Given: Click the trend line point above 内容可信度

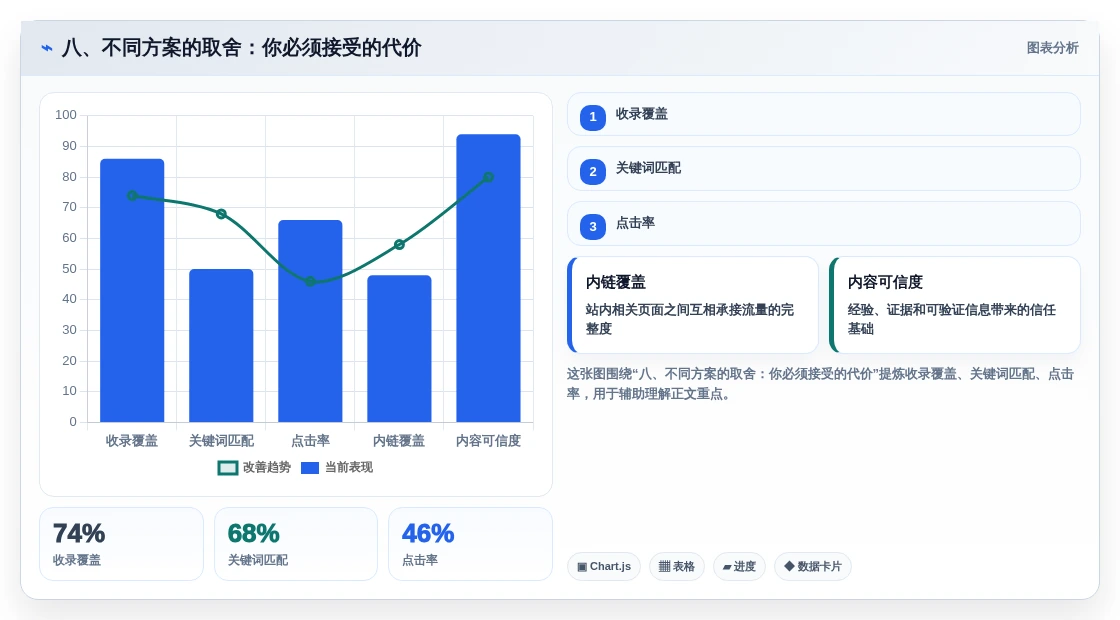Looking at the screenshot, I should (489, 177).
